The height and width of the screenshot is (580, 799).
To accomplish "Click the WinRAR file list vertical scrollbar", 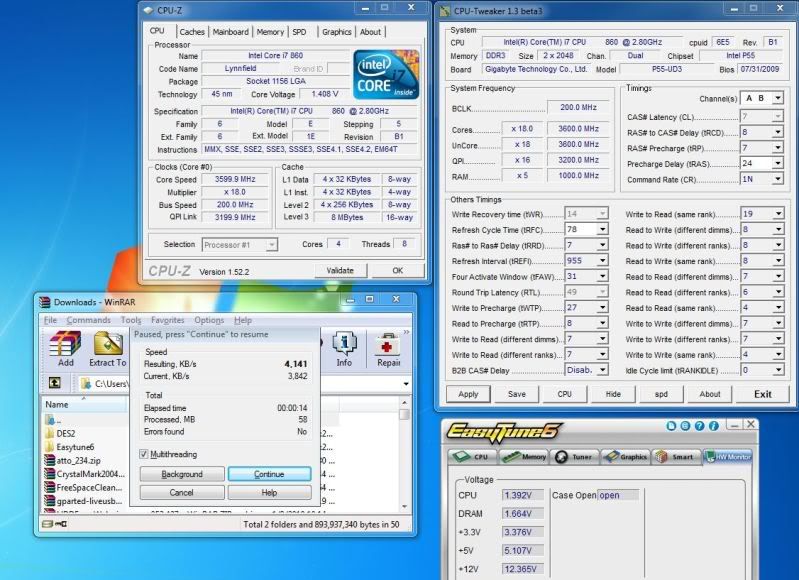I will pos(405,454).
